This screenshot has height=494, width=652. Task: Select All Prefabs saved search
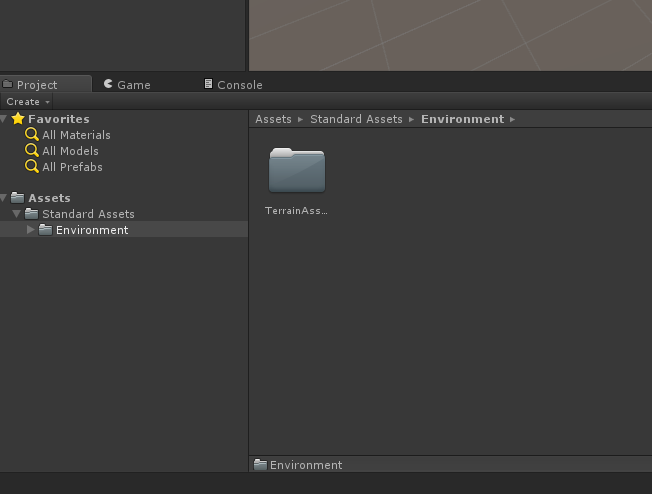click(72, 167)
